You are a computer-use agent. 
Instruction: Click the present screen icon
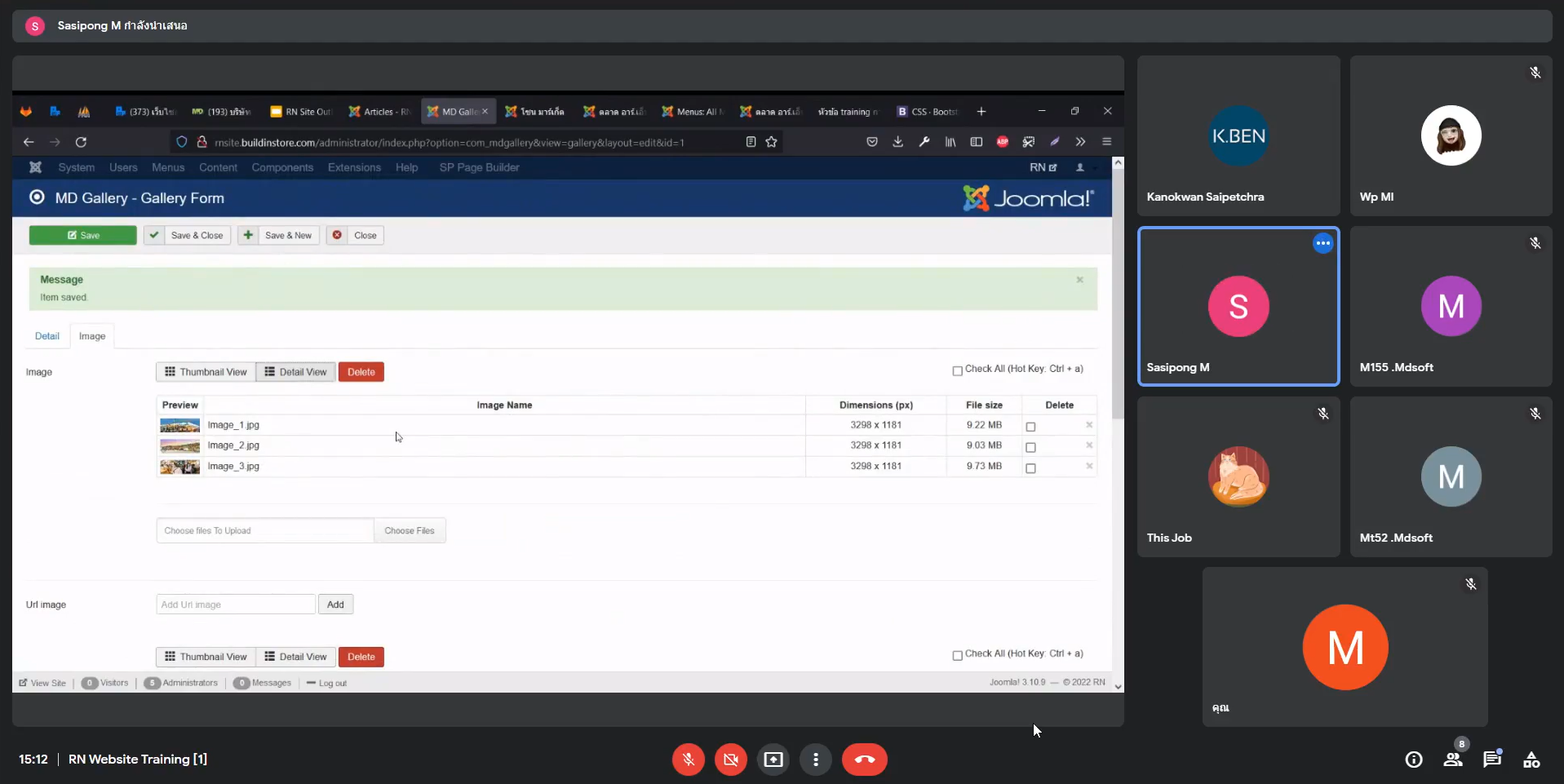773,760
